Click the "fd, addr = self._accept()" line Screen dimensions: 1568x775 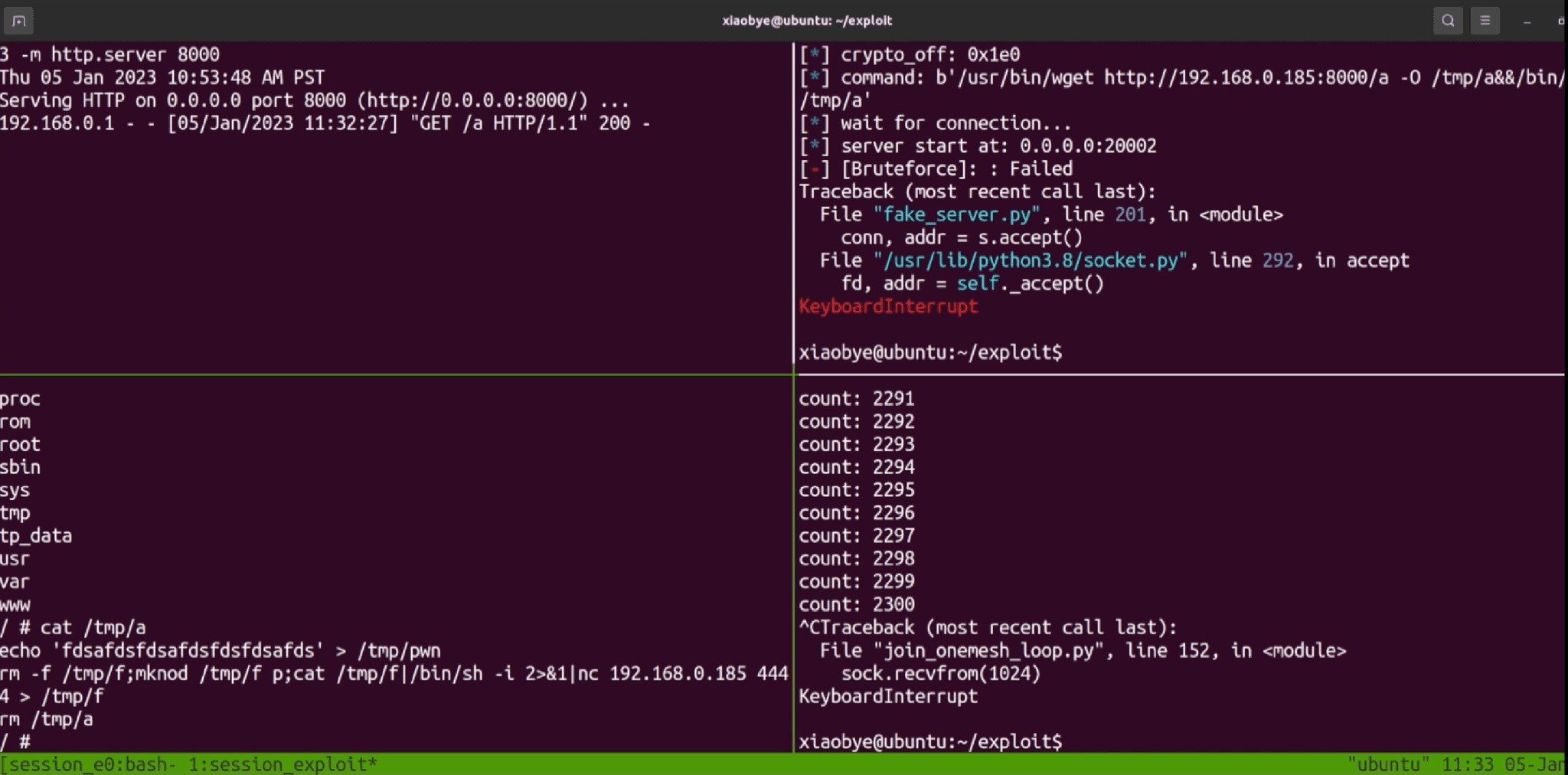point(972,283)
